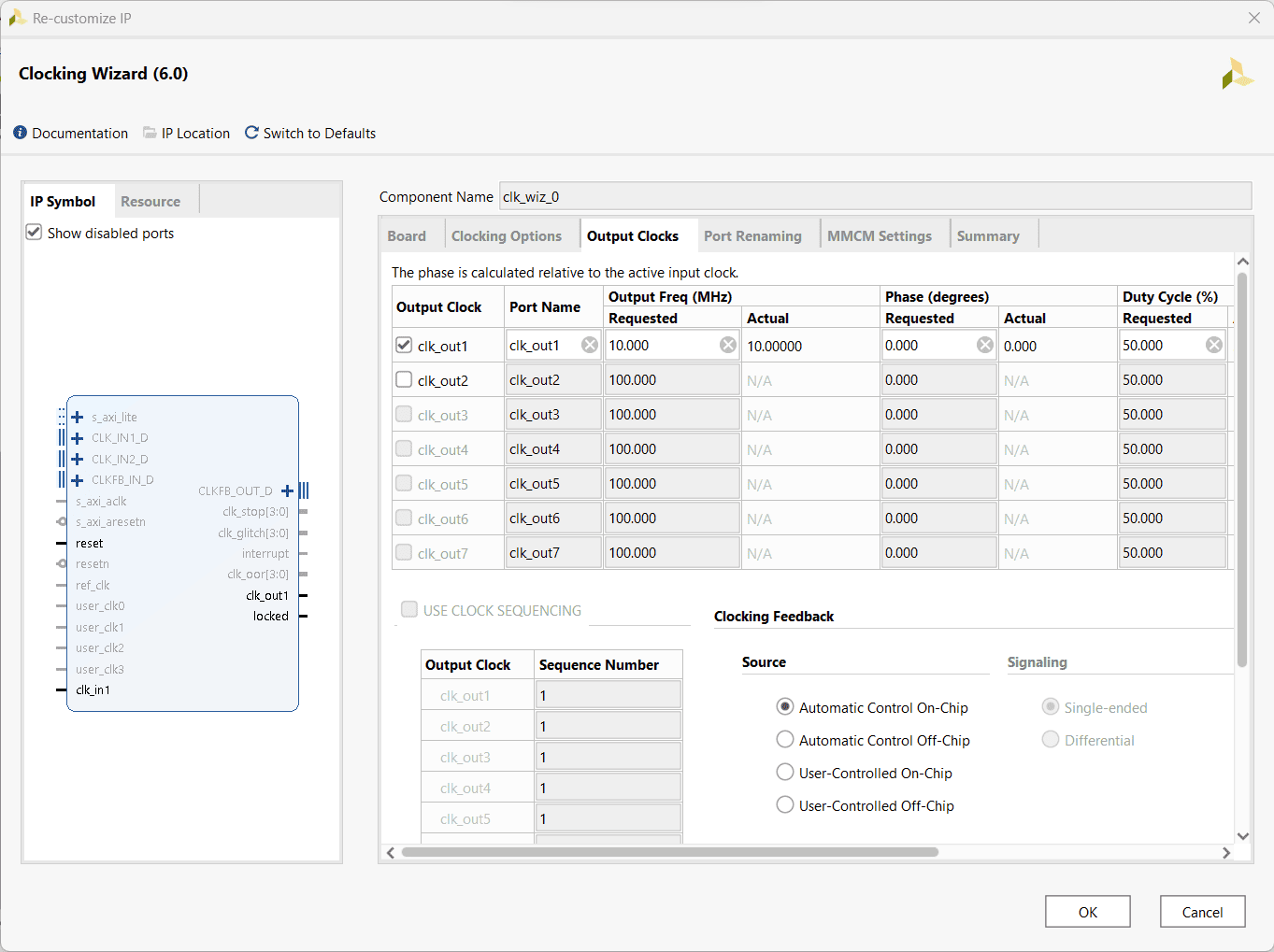This screenshot has width=1274, height=952.
Task: Expand the CLKFB_OUT_D port group
Action: click(x=287, y=490)
